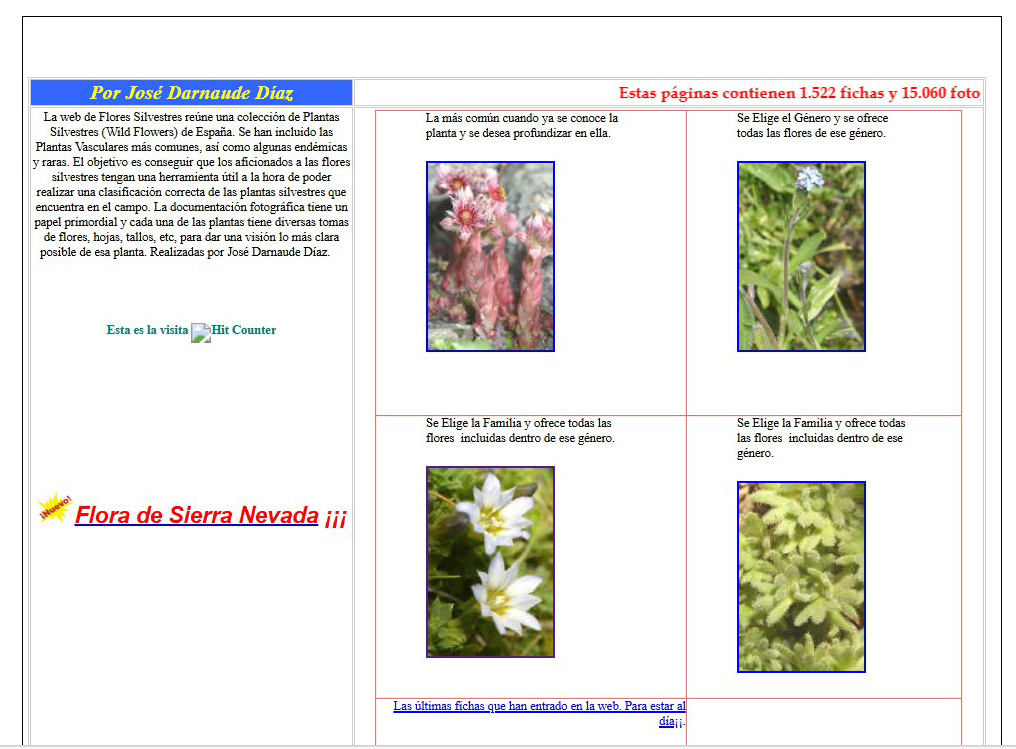Viewport: 1016px width, 749px height.
Task: Click the 'La más común' caption text
Action: pyautogui.click(x=521, y=125)
